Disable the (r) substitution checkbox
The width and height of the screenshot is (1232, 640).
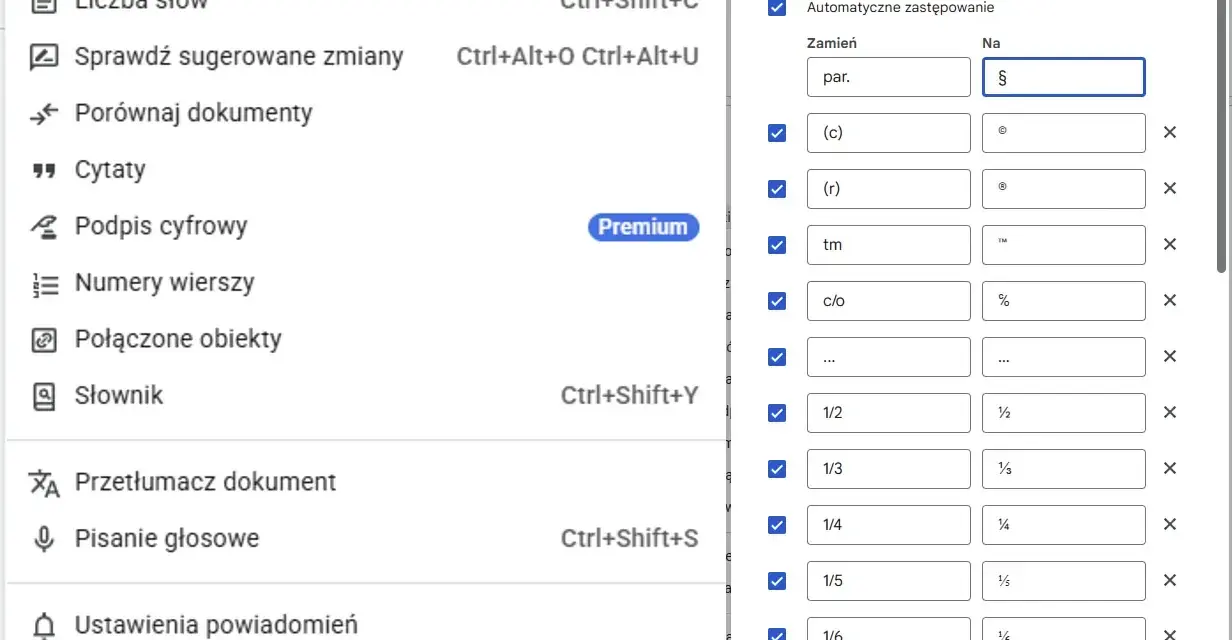[x=777, y=188]
